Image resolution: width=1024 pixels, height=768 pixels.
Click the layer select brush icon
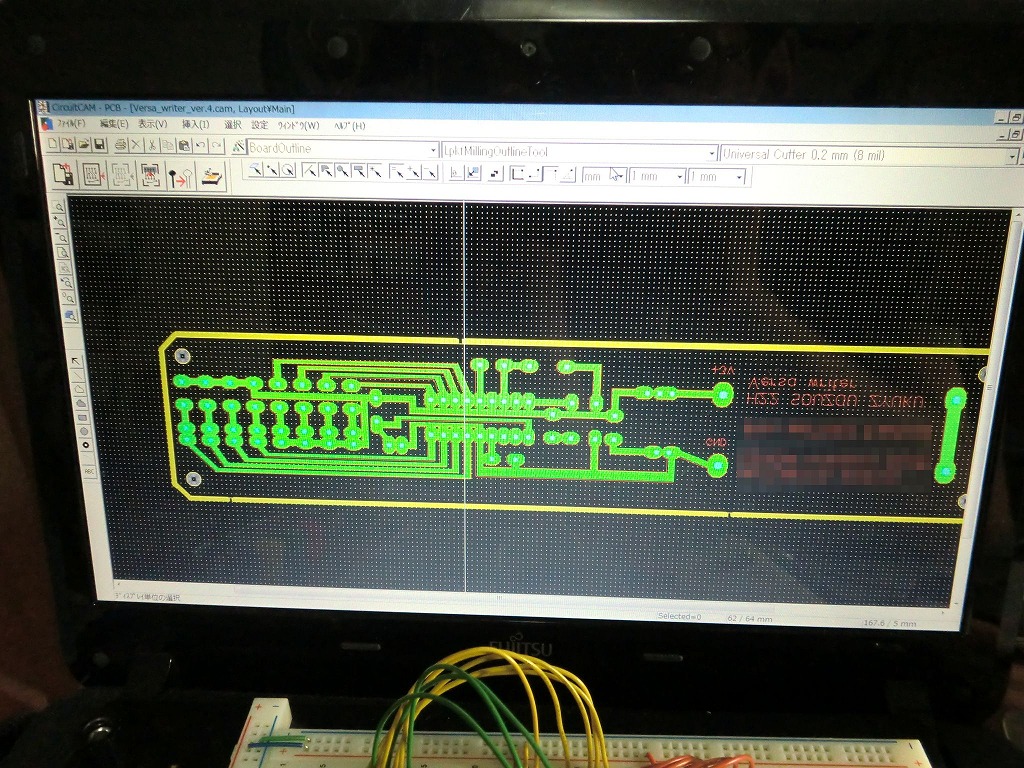tap(239, 147)
